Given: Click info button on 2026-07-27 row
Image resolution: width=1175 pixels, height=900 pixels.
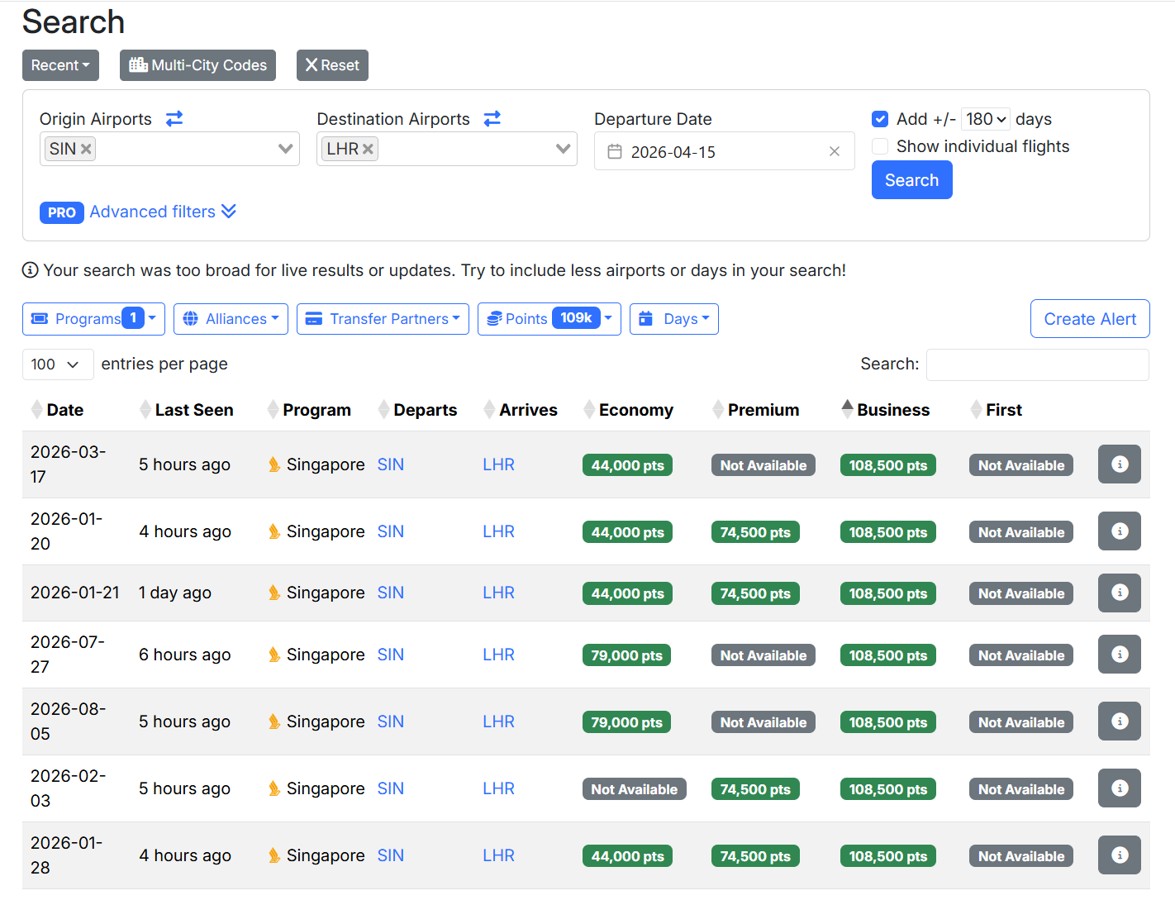Looking at the screenshot, I should tap(1119, 655).
